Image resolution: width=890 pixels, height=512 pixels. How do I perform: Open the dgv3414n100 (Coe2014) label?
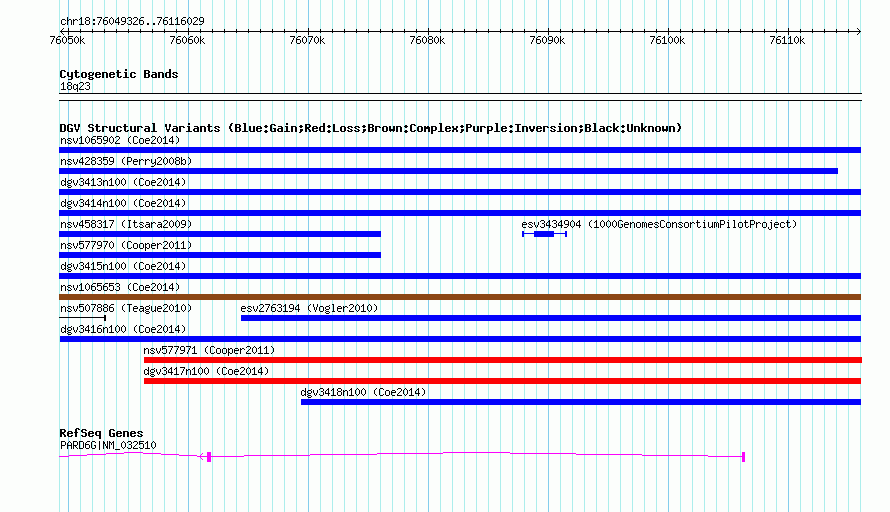(123, 203)
